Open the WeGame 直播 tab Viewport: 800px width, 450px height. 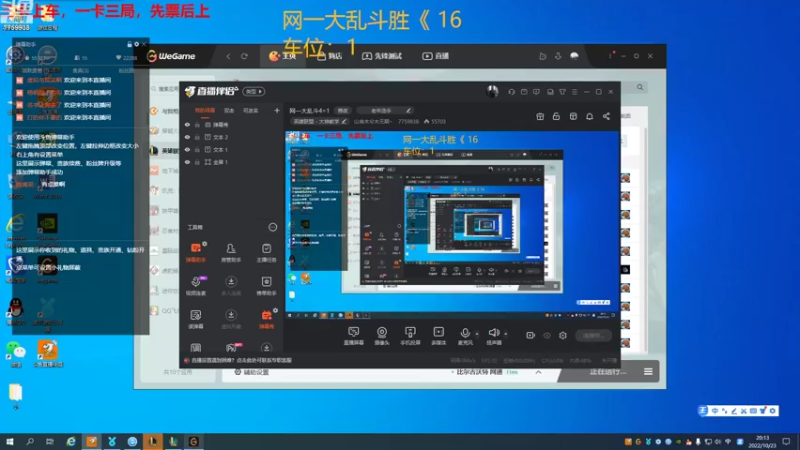click(435, 56)
